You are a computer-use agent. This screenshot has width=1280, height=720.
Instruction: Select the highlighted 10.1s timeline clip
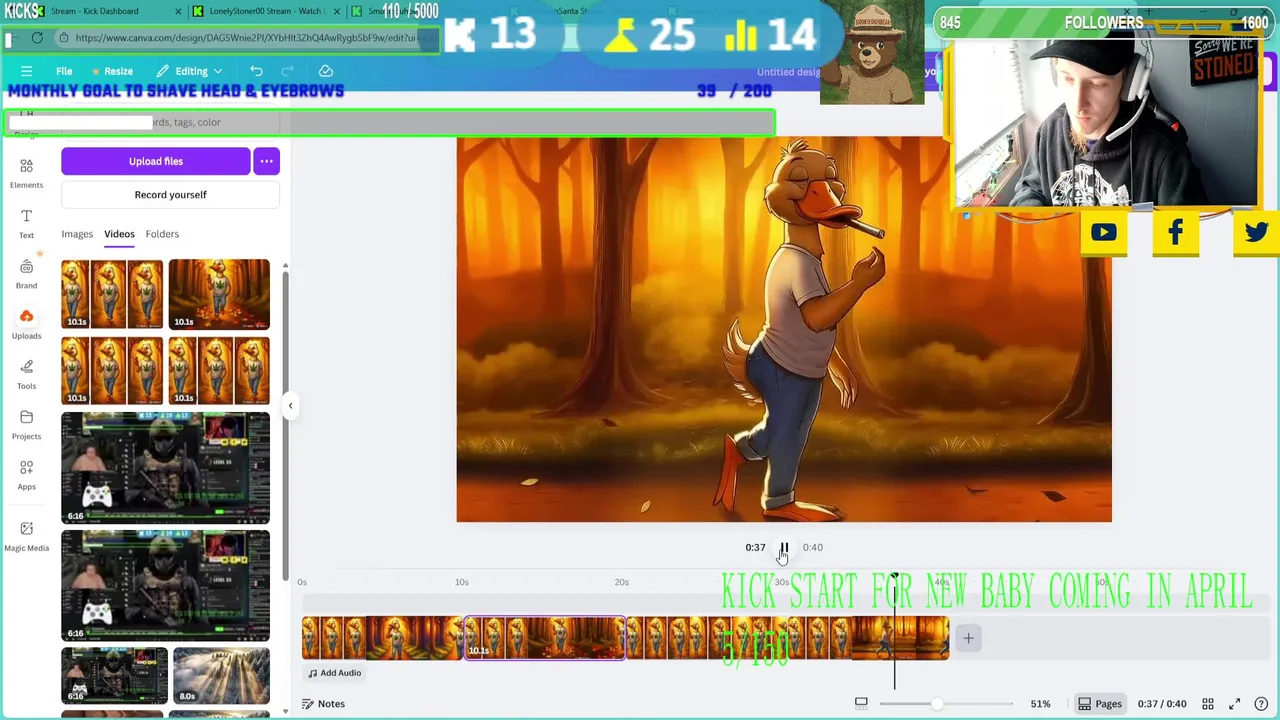click(x=545, y=639)
